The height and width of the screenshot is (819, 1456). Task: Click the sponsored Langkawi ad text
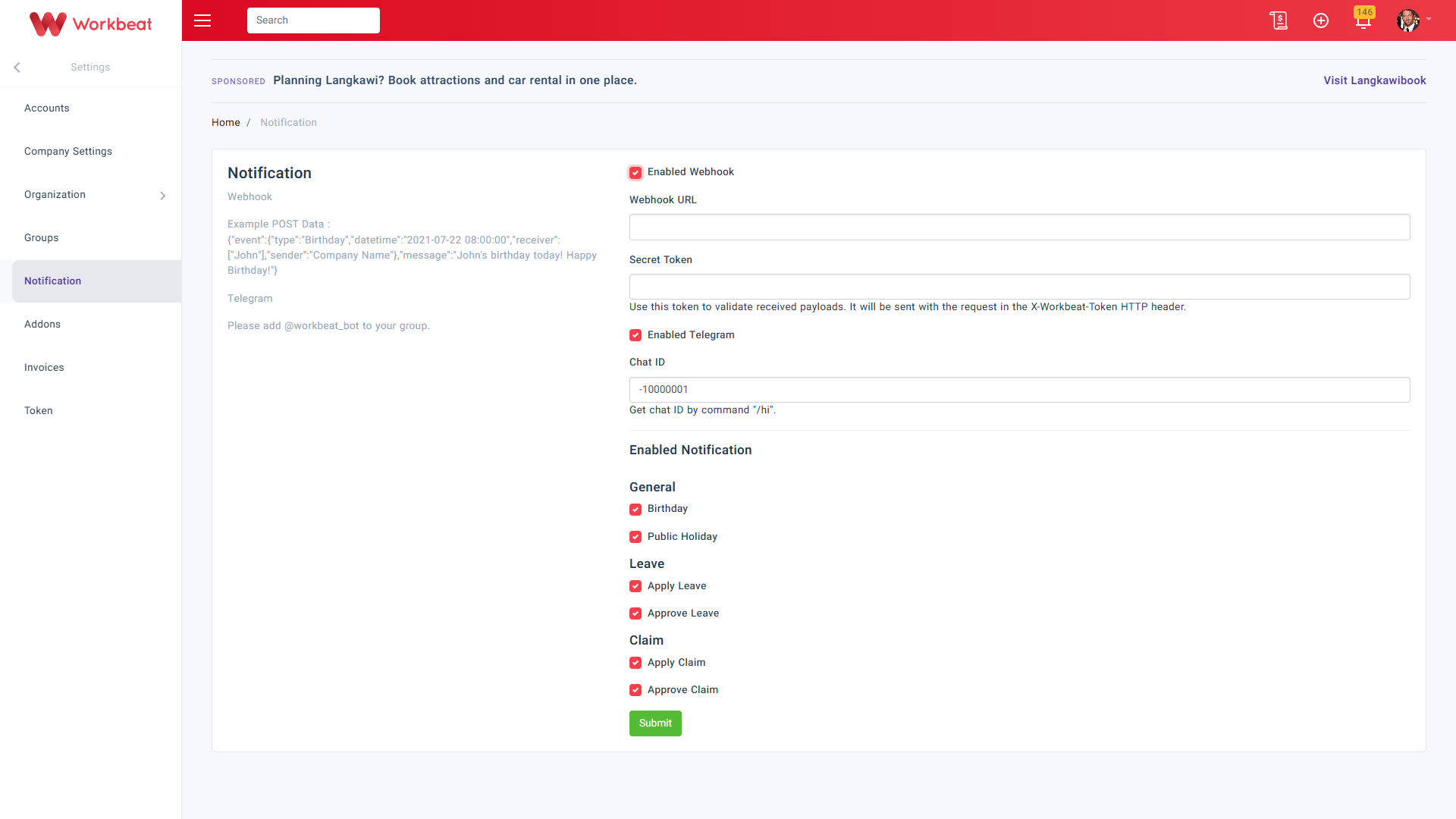point(455,80)
